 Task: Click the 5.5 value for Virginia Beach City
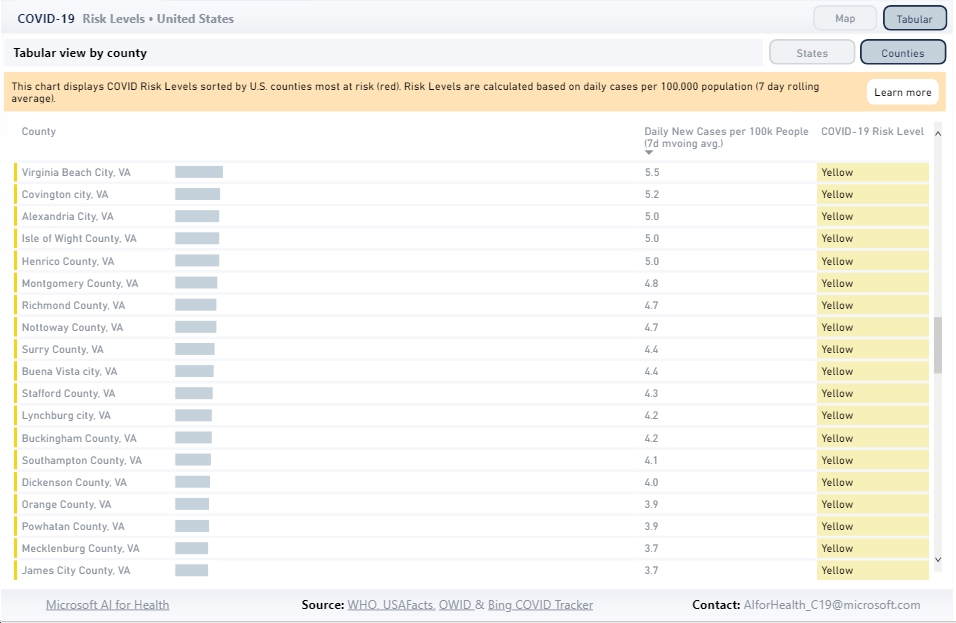[652, 173]
